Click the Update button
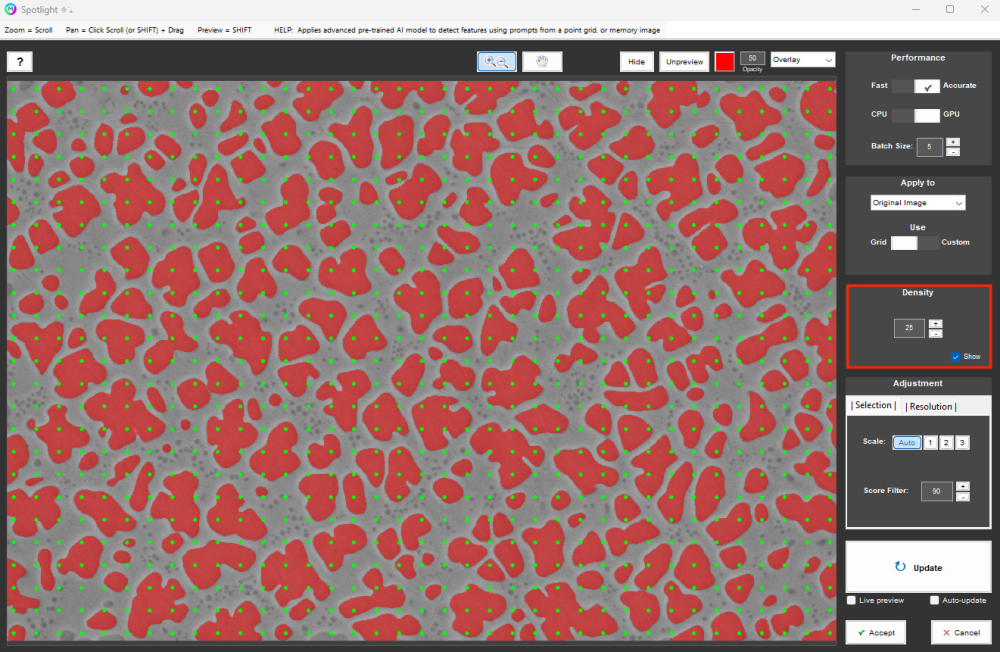This screenshot has height=652, width=1000. coord(918,567)
